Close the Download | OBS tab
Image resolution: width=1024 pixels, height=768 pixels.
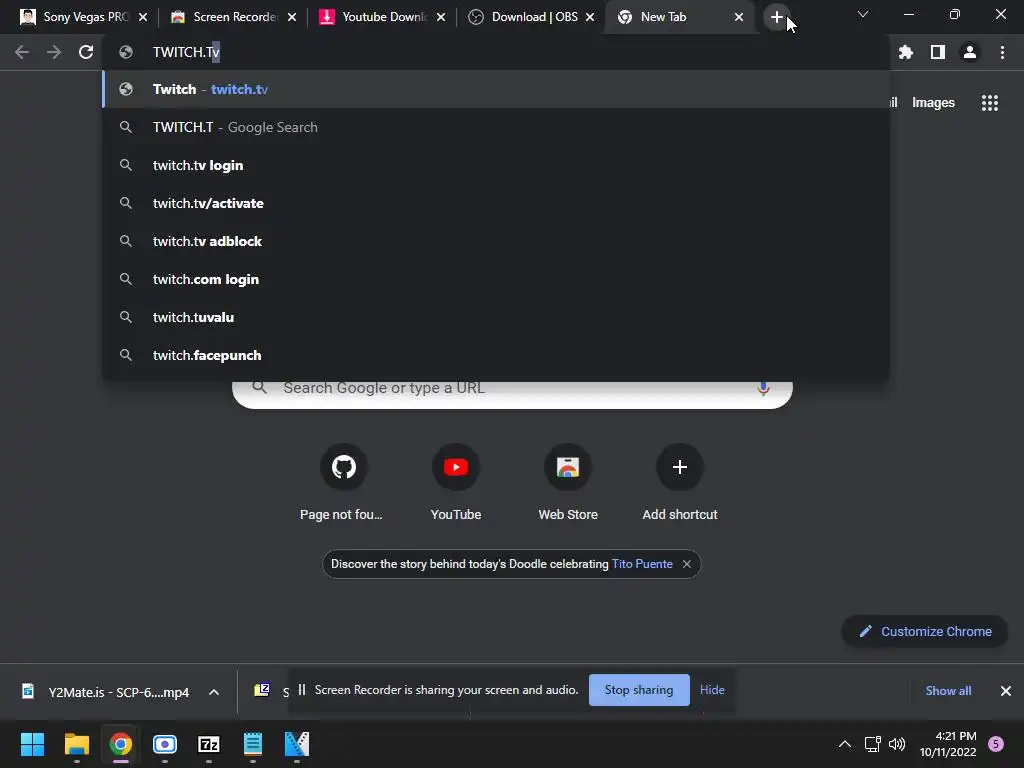pos(590,18)
